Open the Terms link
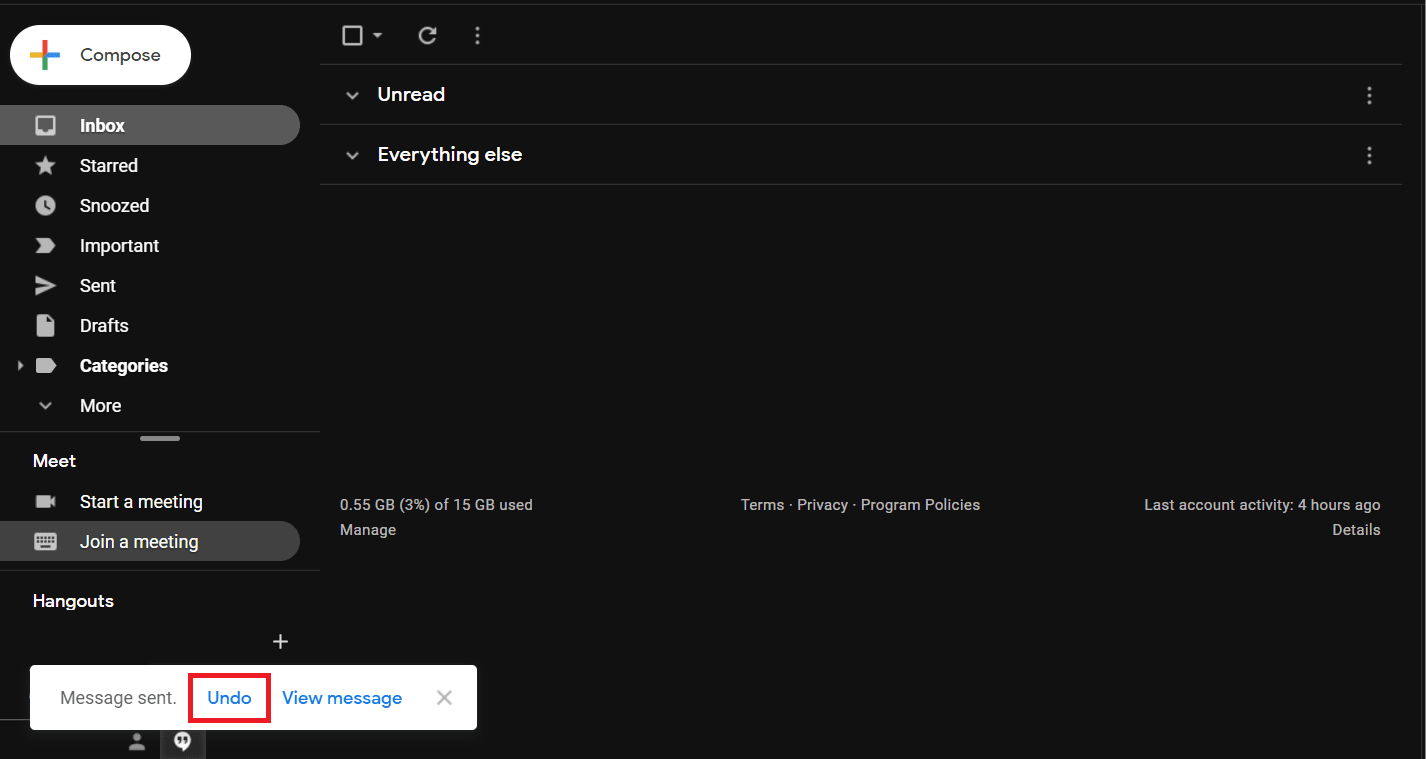This screenshot has height=759, width=1426. [762, 505]
